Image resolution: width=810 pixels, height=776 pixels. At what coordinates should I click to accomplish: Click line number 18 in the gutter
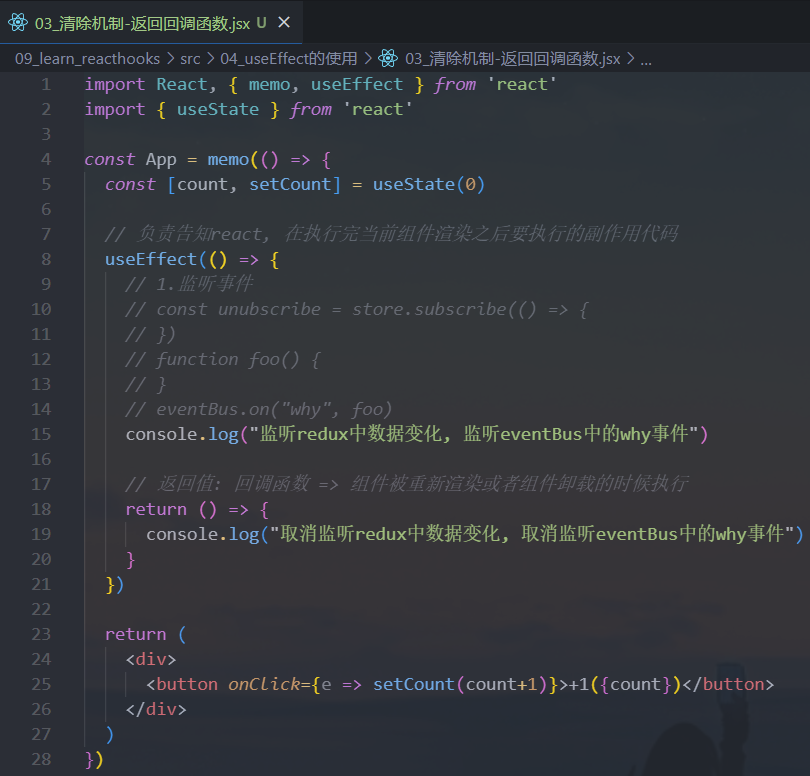point(41,509)
